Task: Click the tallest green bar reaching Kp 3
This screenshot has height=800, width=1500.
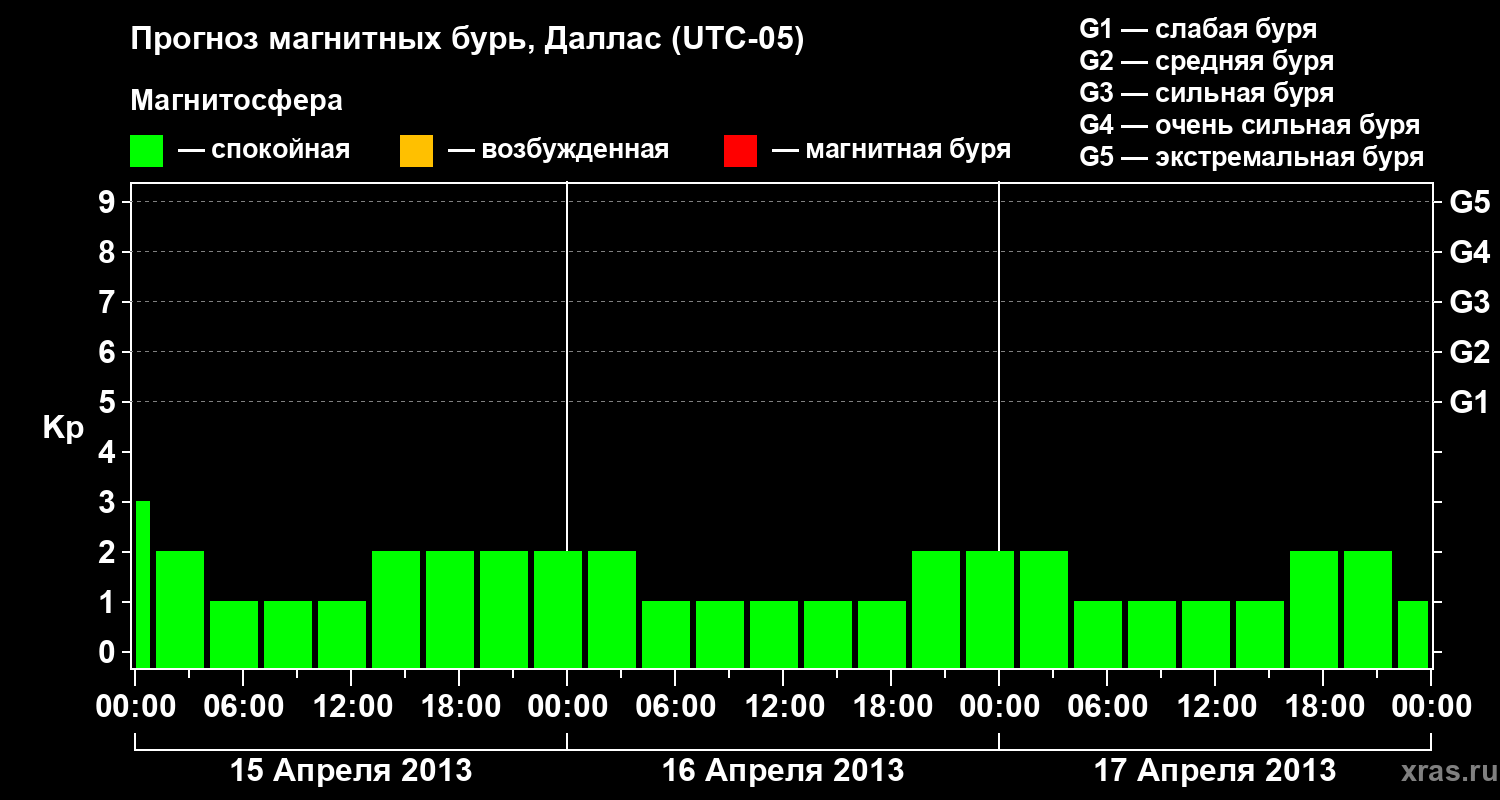Action: click(143, 584)
